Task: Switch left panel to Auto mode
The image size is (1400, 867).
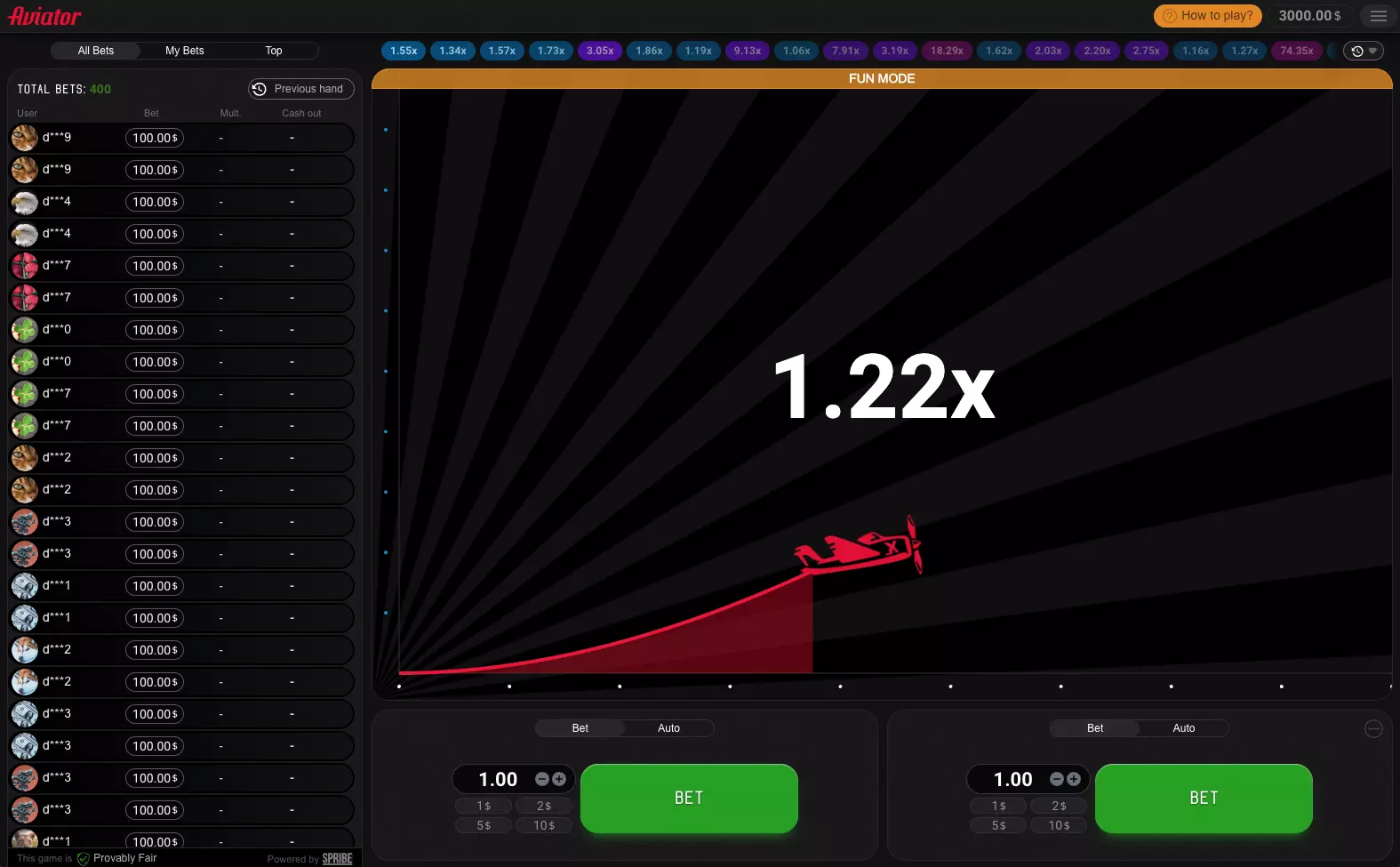Action: (x=668, y=728)
